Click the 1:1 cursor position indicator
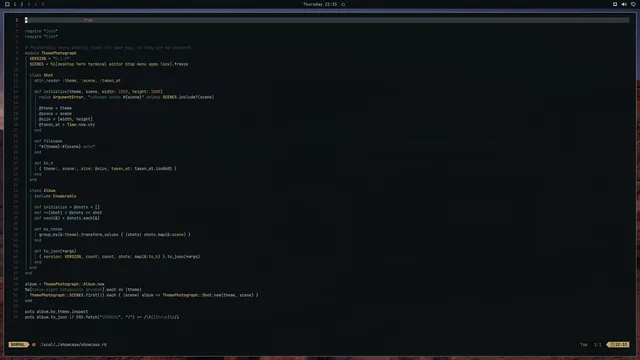This screenshot has height=360, width=640. [x=598, y=344]
